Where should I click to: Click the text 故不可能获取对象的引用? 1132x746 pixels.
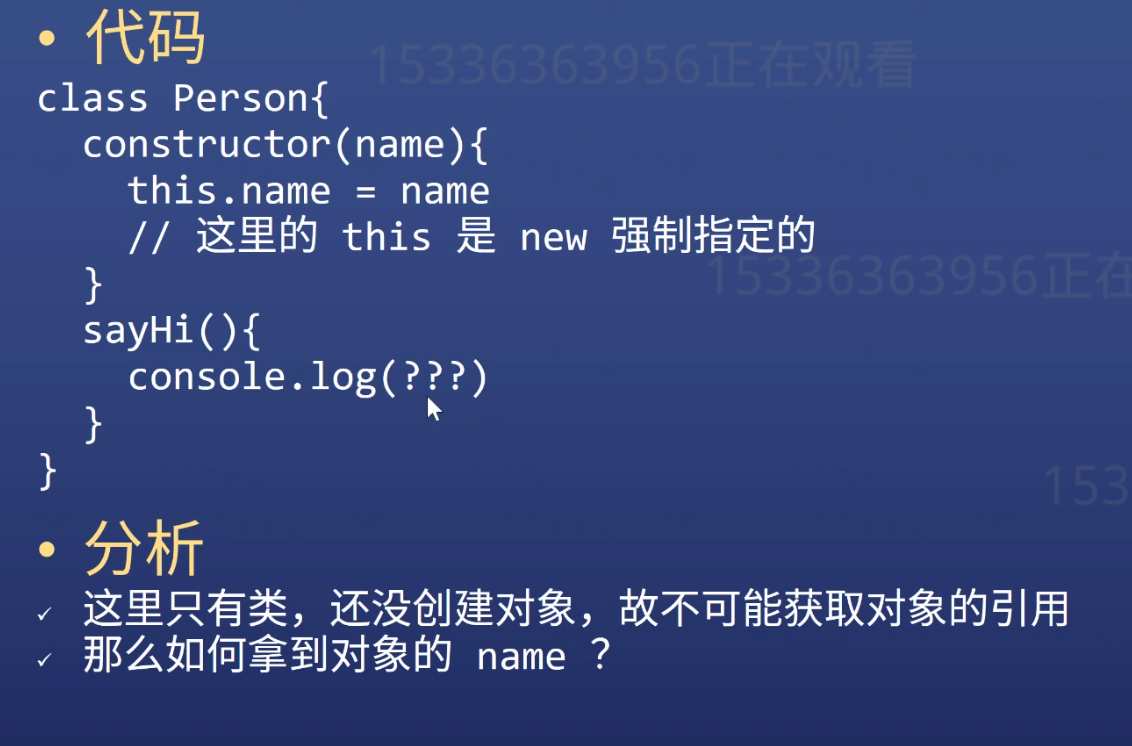(x=843, y=609)
